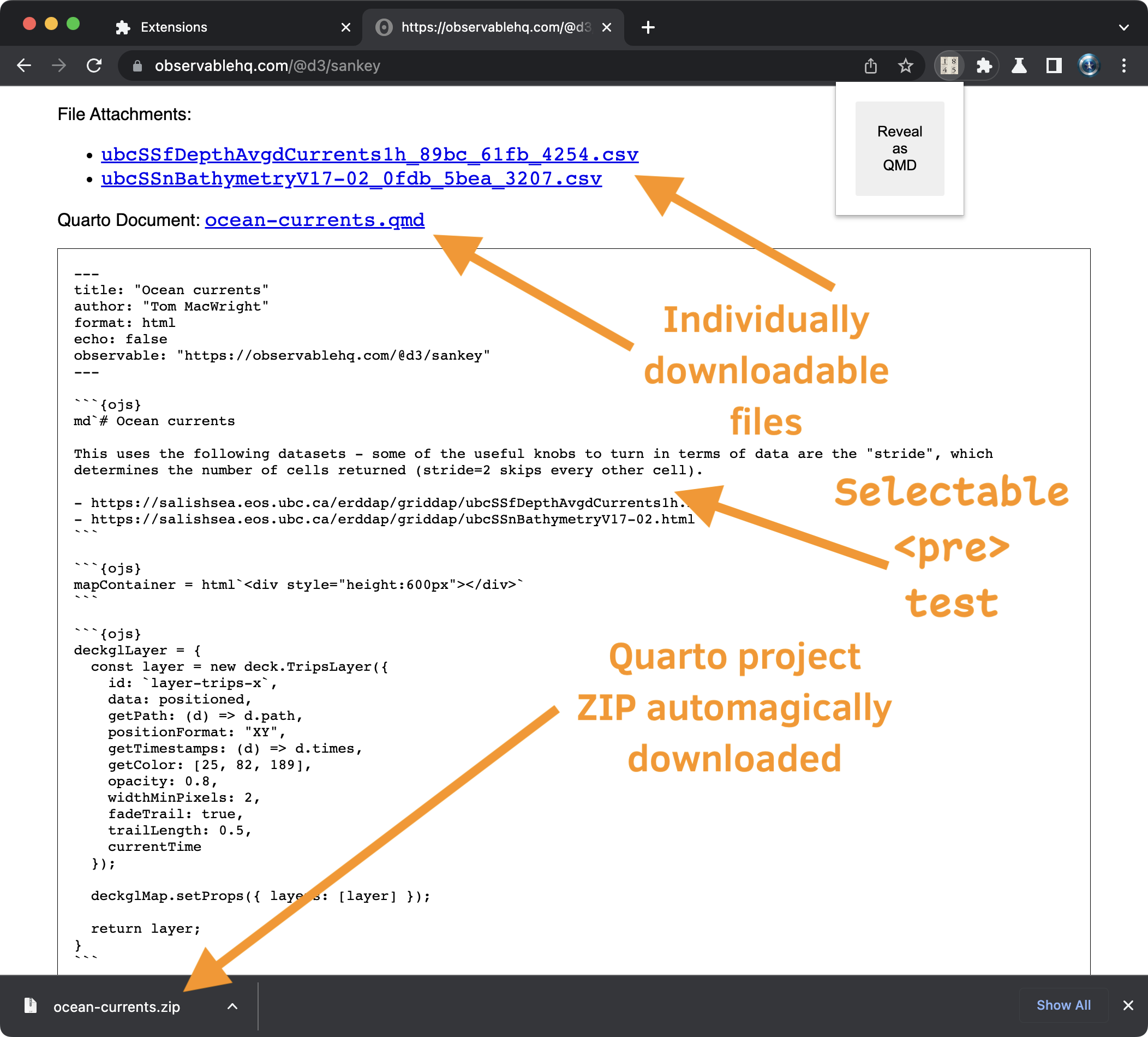The width and height of the screenshot is (1148, 1037).
Task: Open a new browser tab
Action: (x=648, y=27)
